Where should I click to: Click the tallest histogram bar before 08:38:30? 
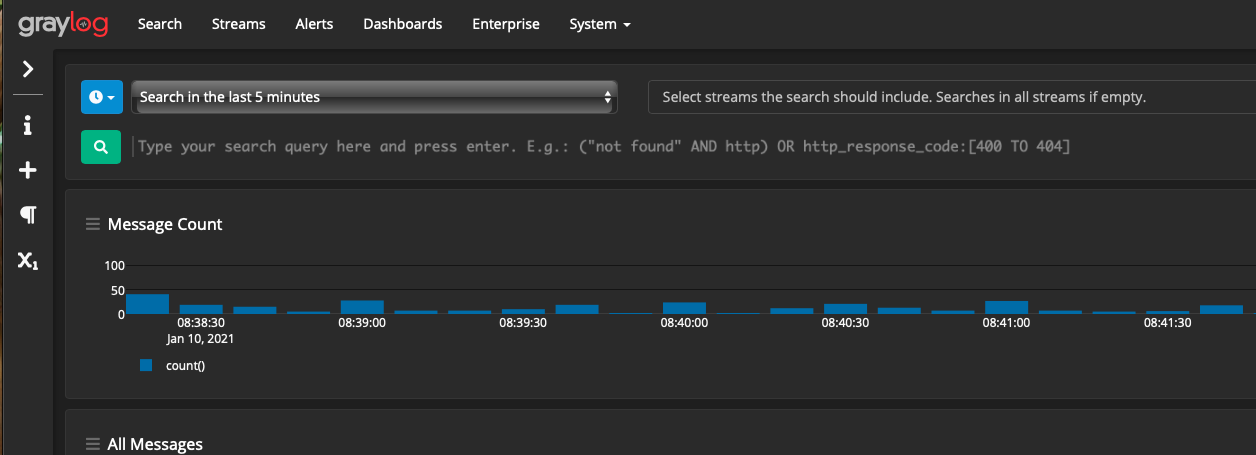pos(147,304)
